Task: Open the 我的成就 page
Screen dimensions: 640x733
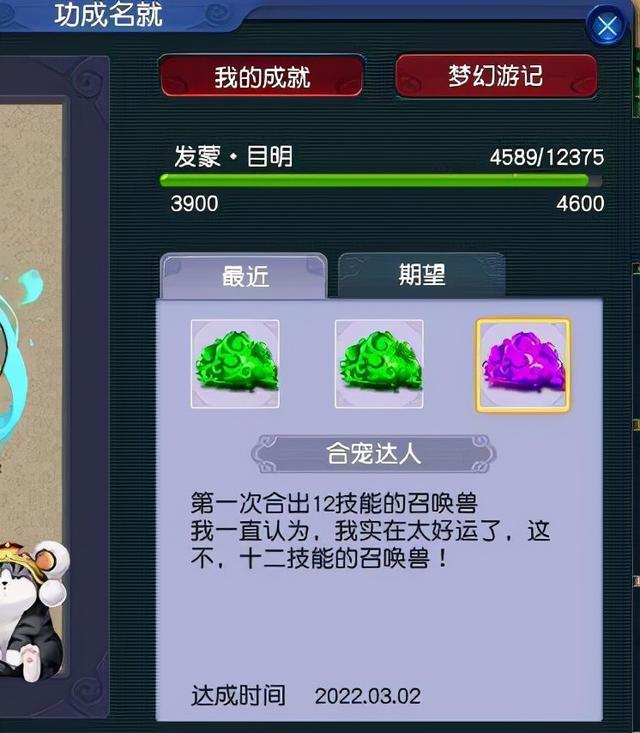Action: tap(261, 77)
